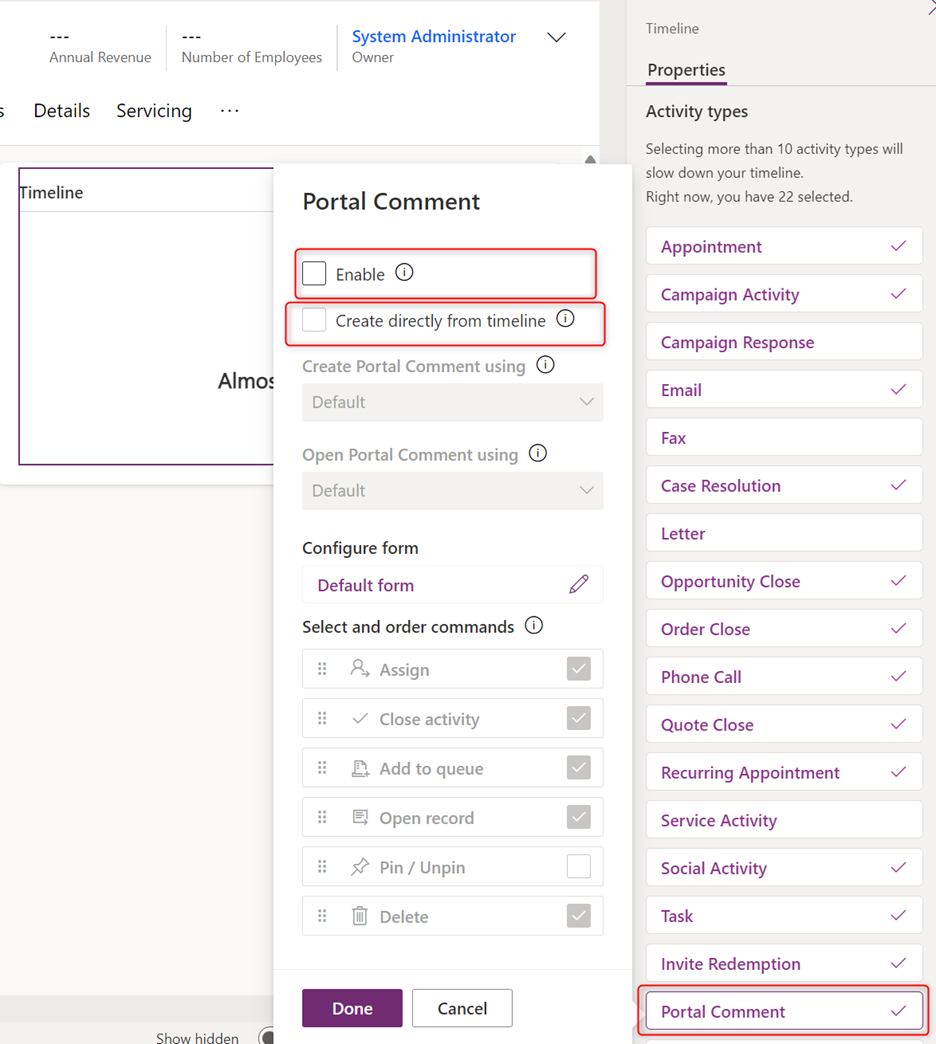The image size is (936, 1044).
Task: Click info icon beside Create directly from timeline
Action: (565, 320)
